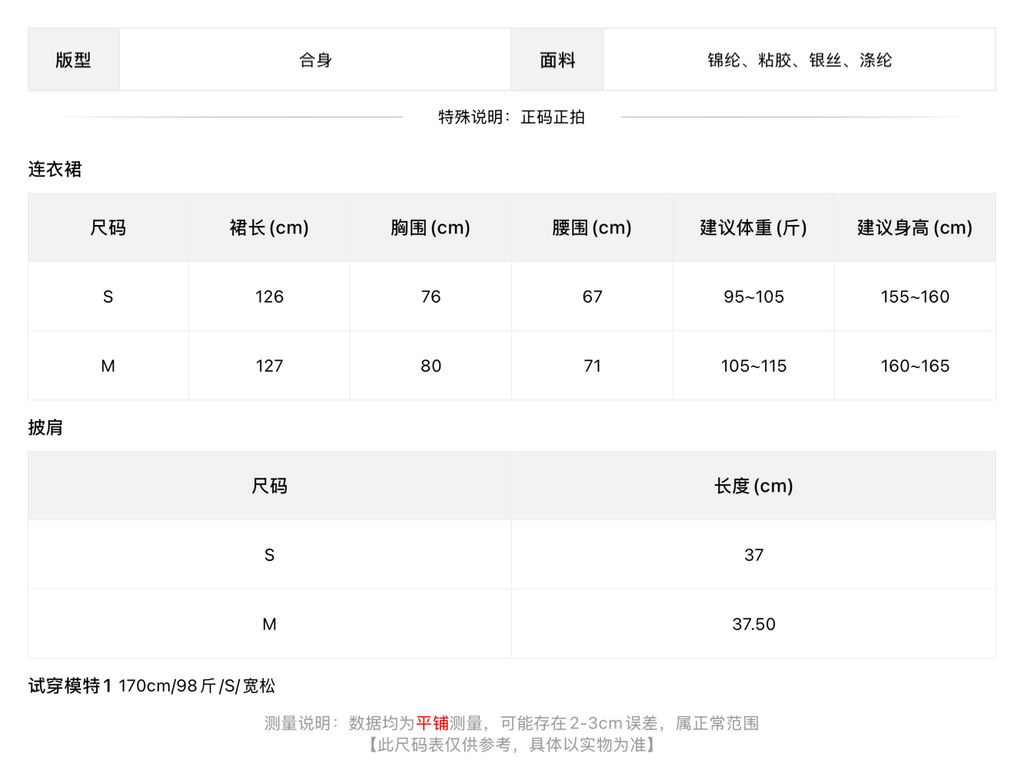Select the 合身 fit value cell

tap(315, 59)
